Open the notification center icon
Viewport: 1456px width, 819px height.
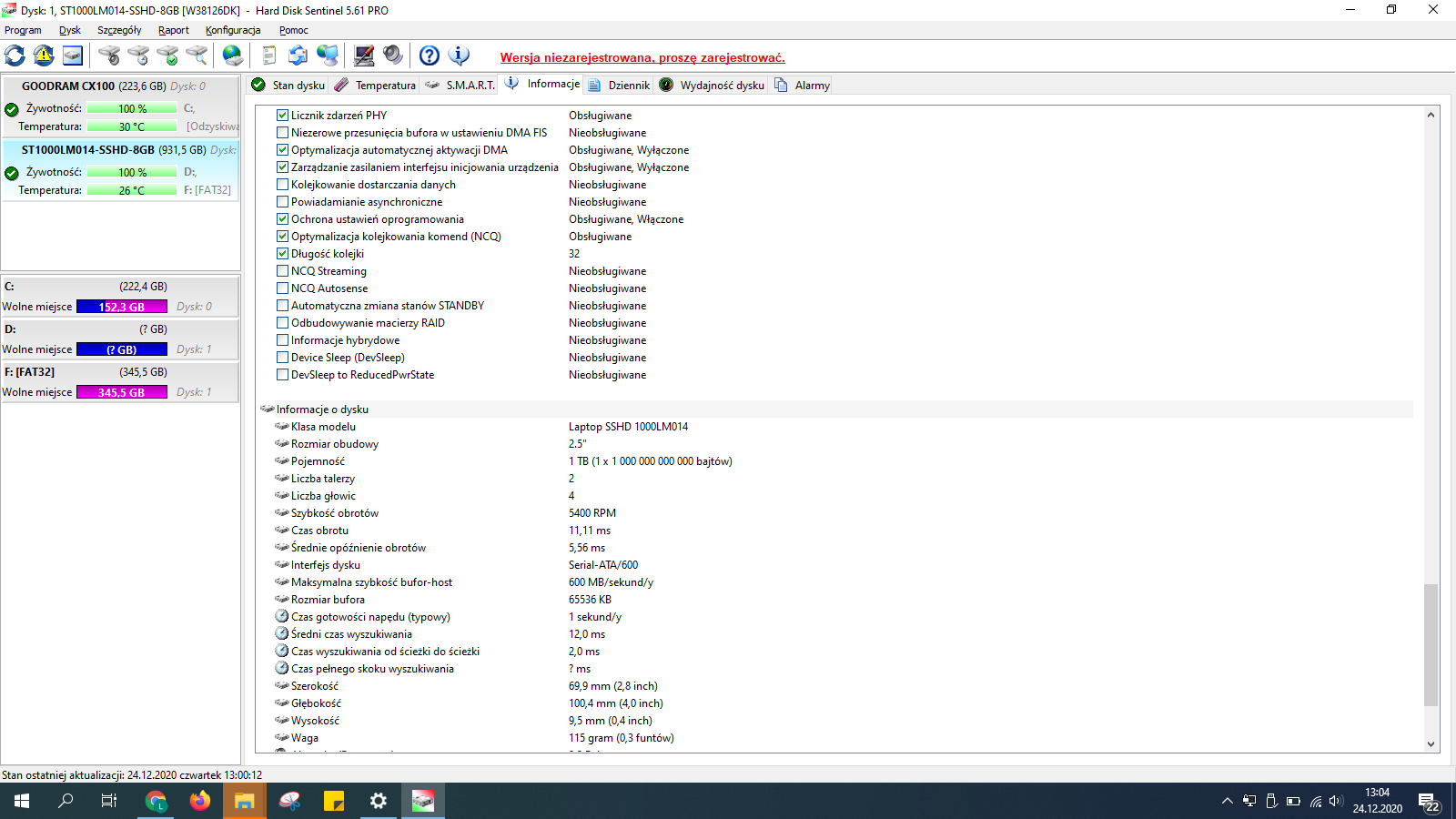point(1429,802)
